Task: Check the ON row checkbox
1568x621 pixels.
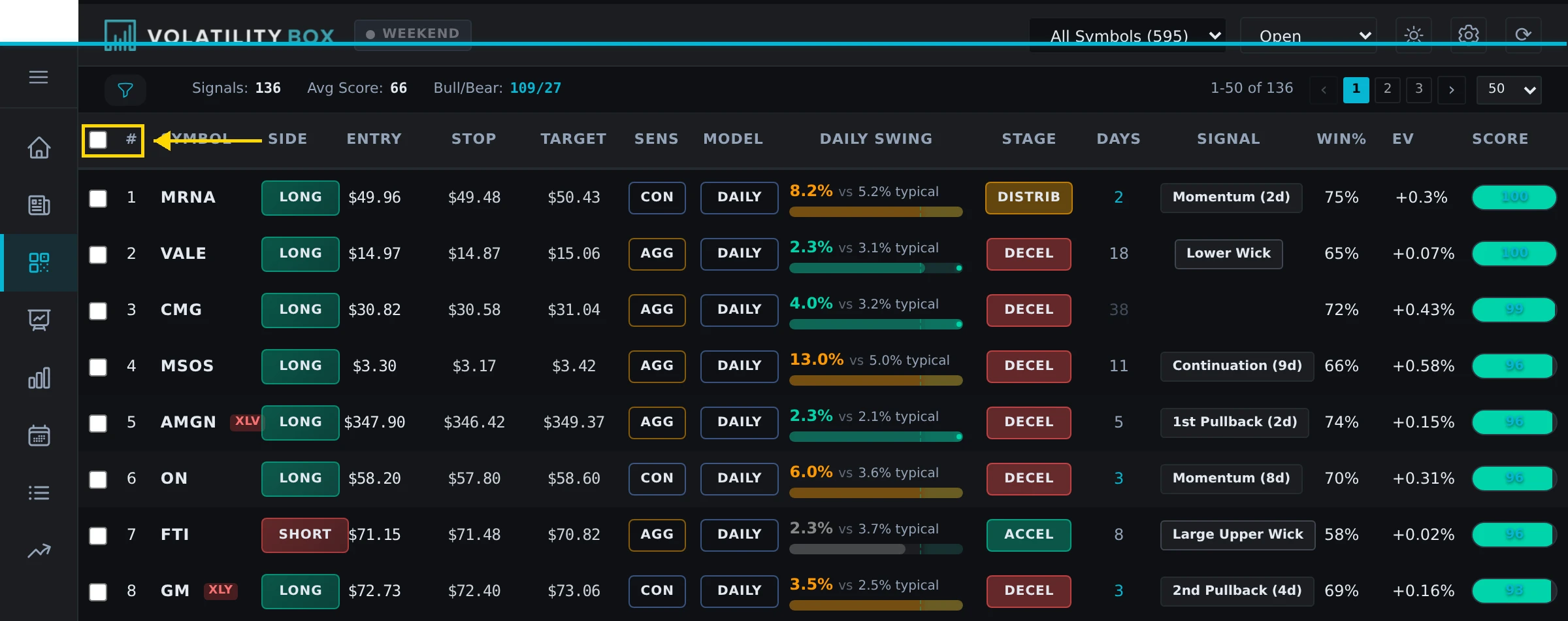Action: [98, 479]
